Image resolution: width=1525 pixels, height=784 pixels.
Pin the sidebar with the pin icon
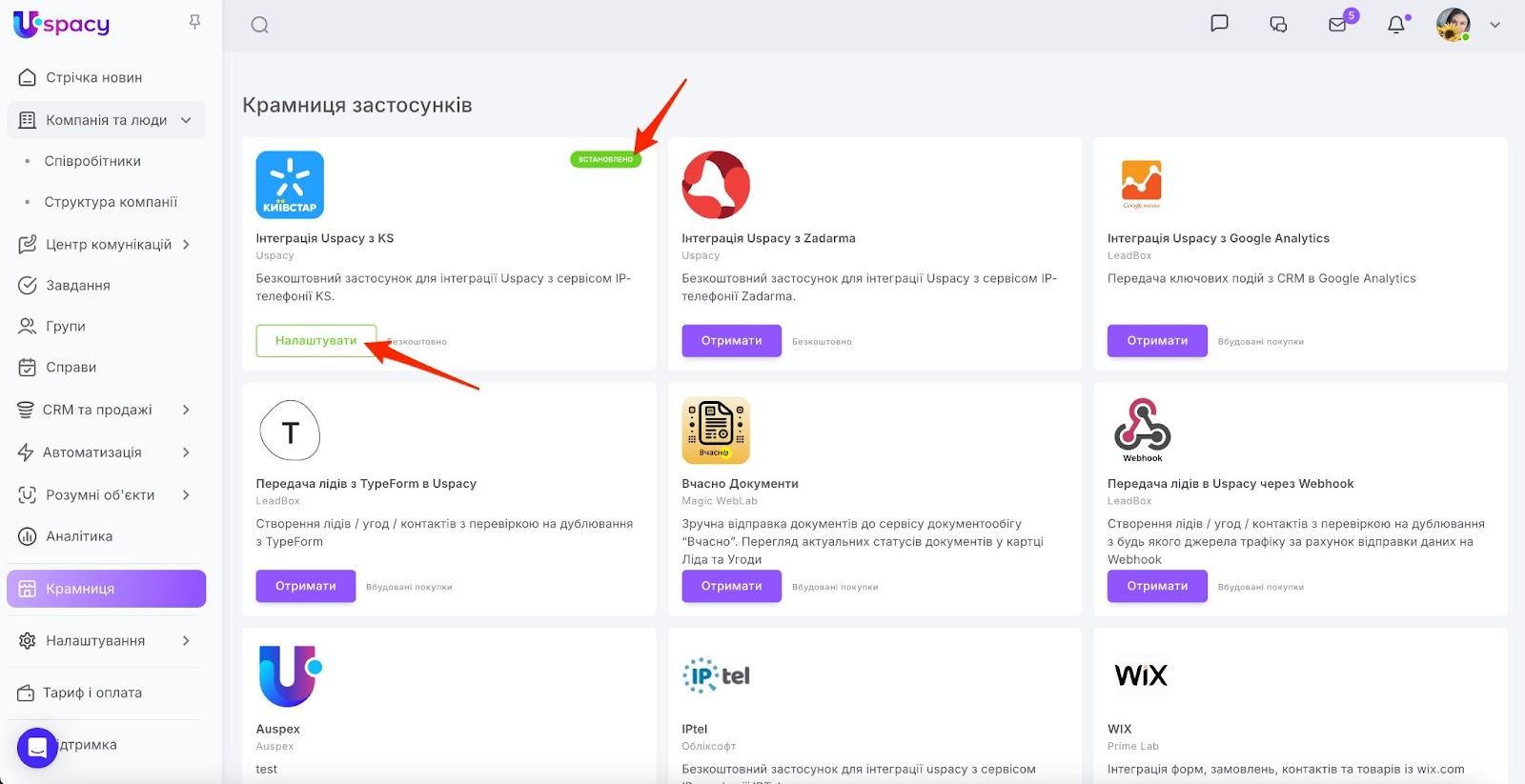click(194, 22)
